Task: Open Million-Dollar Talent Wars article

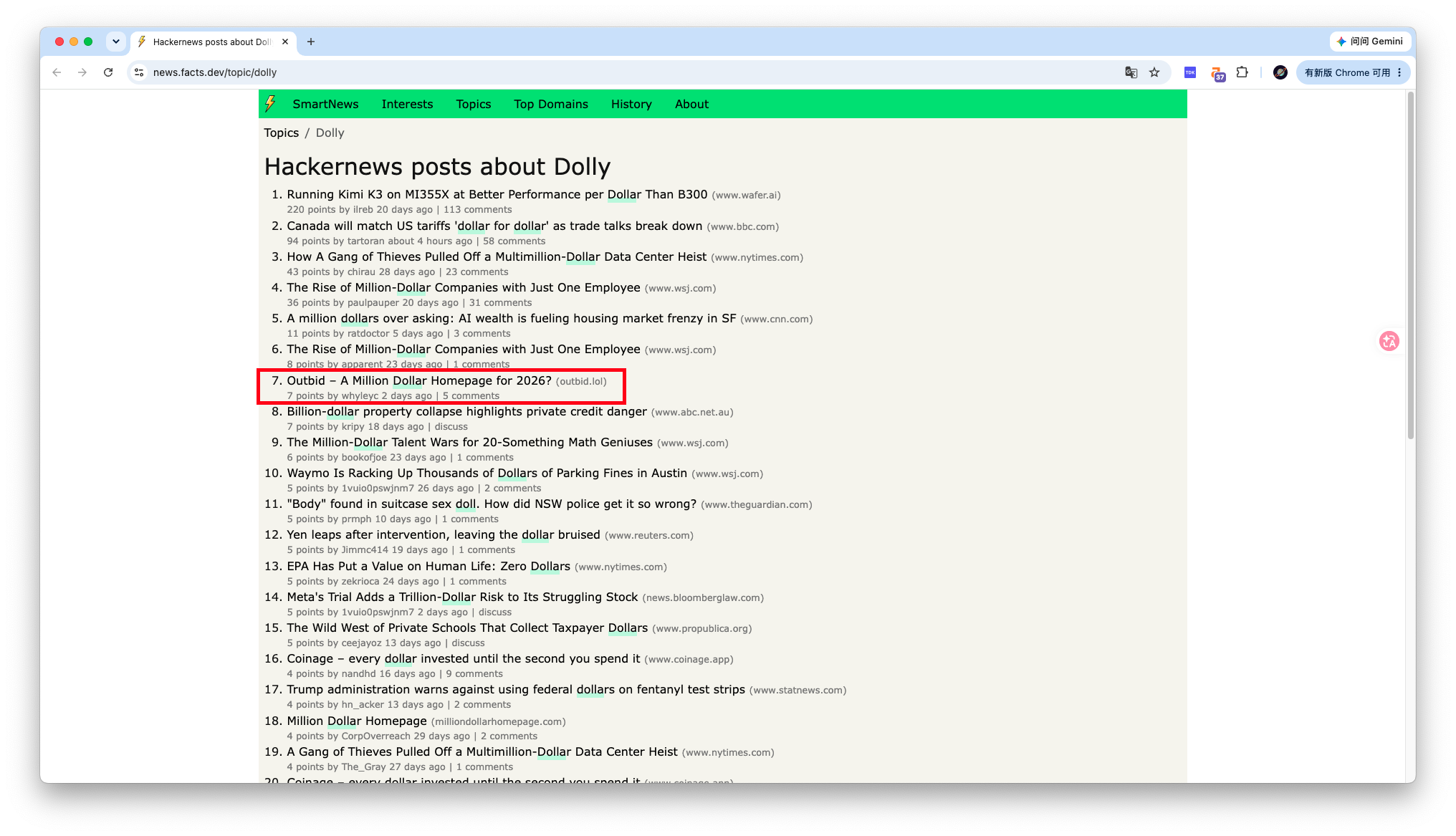Action: click(470, 442)
